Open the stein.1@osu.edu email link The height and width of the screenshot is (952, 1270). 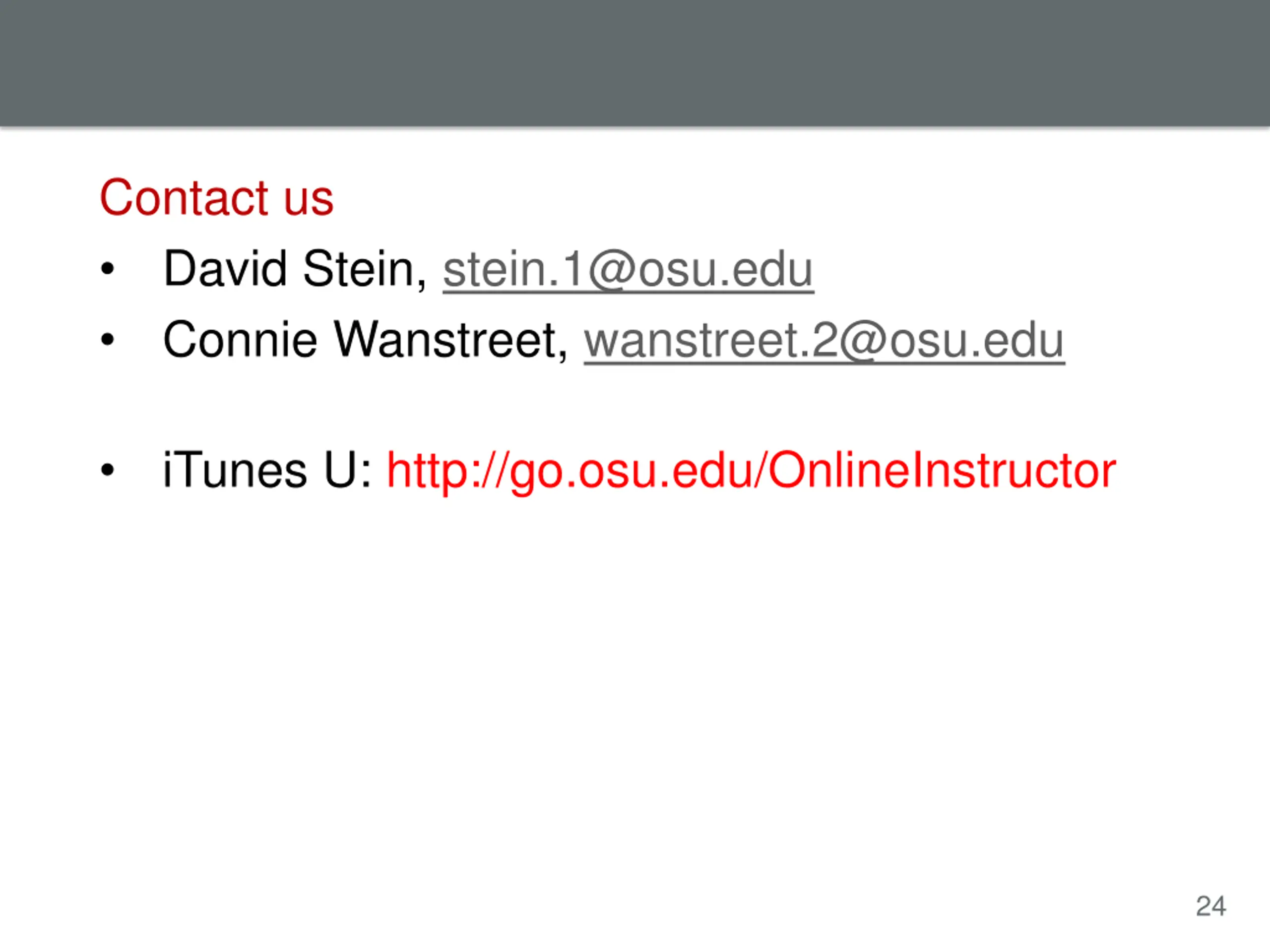(x=628, y=270)
